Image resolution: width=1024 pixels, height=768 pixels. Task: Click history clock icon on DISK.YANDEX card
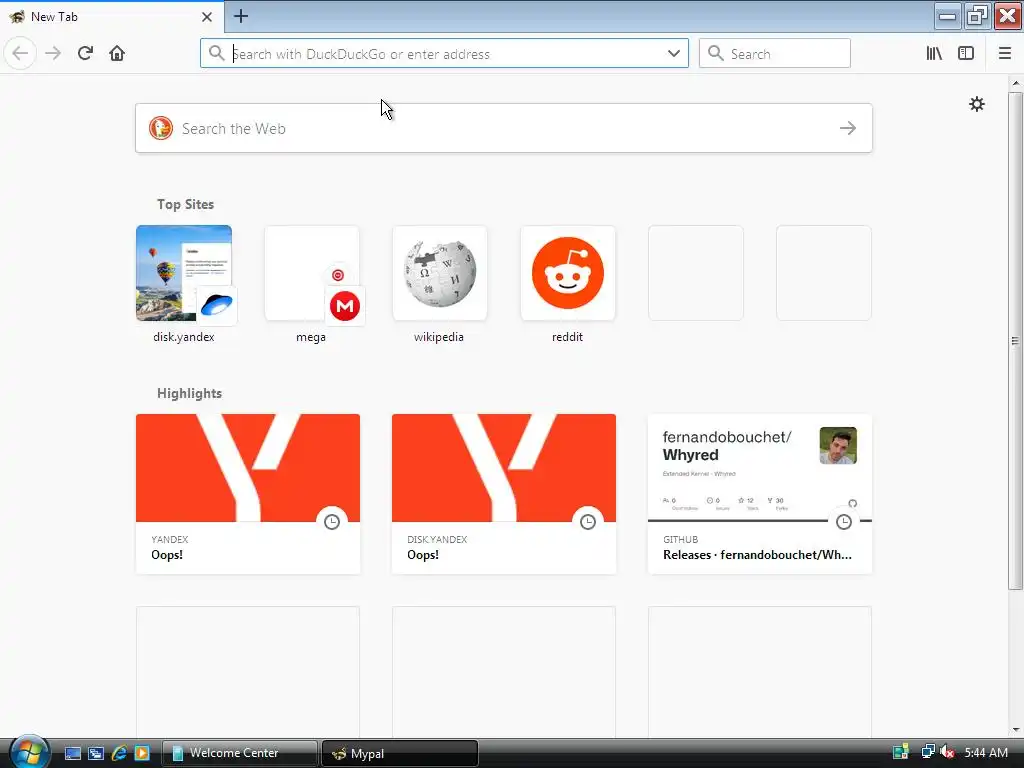point(588,522)
